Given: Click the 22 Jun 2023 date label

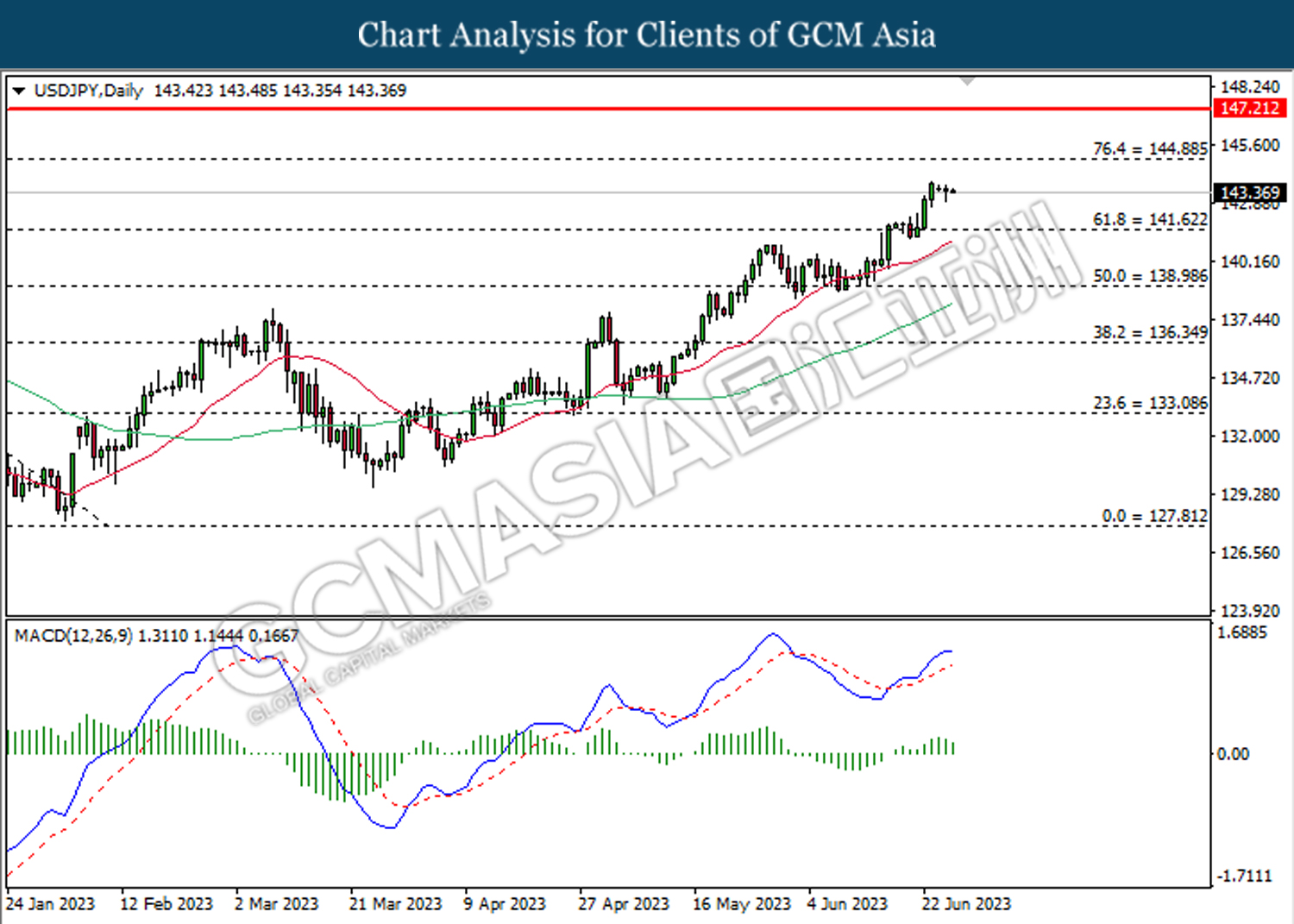Looking at the screenshot, I should click(x=966, y=904).
